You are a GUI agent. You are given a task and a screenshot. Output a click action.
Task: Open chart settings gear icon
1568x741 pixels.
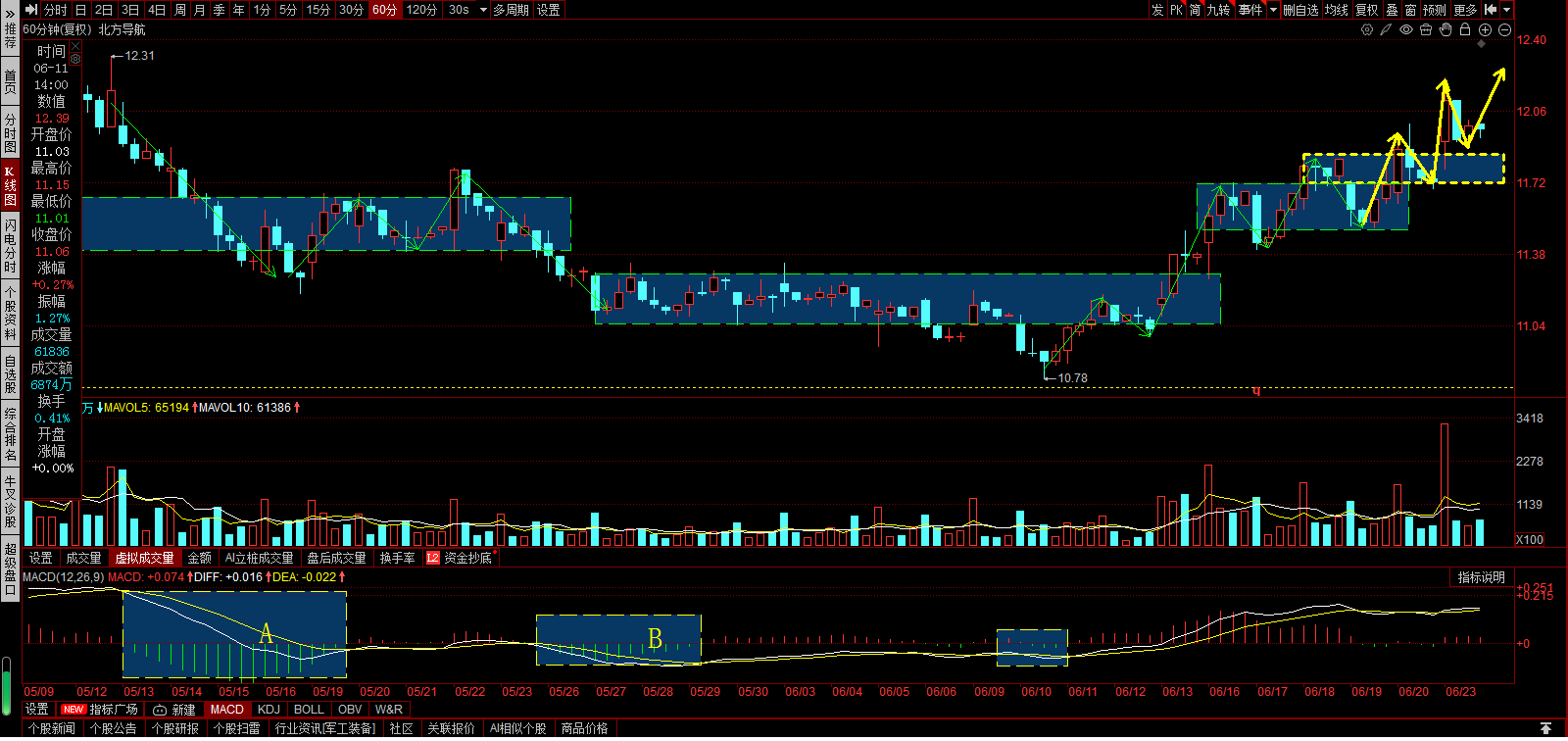pyautogui.click(x=1367, y=30)
